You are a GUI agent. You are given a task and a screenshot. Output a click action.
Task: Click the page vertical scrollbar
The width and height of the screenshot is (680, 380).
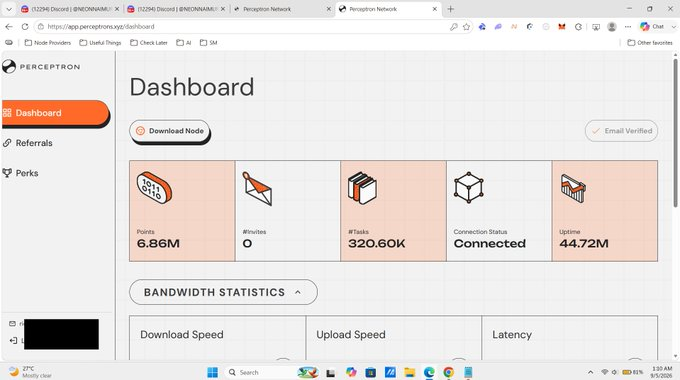675,133
